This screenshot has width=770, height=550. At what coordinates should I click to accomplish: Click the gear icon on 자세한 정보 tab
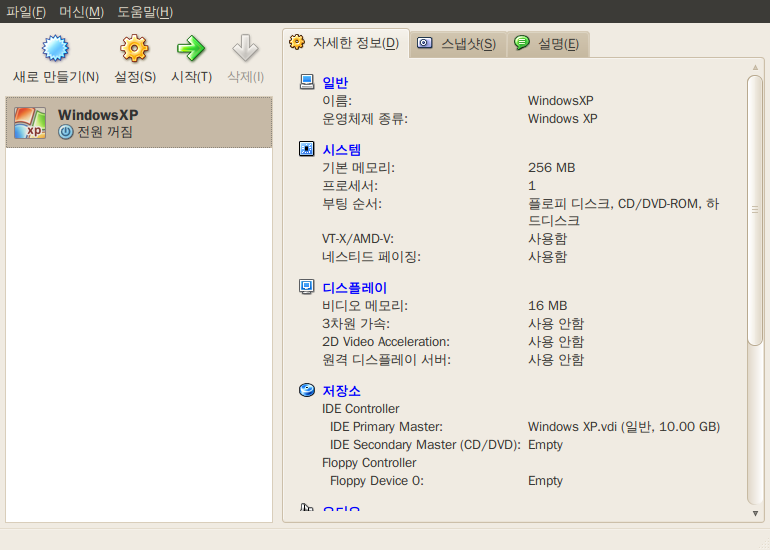tap(297, 42)
